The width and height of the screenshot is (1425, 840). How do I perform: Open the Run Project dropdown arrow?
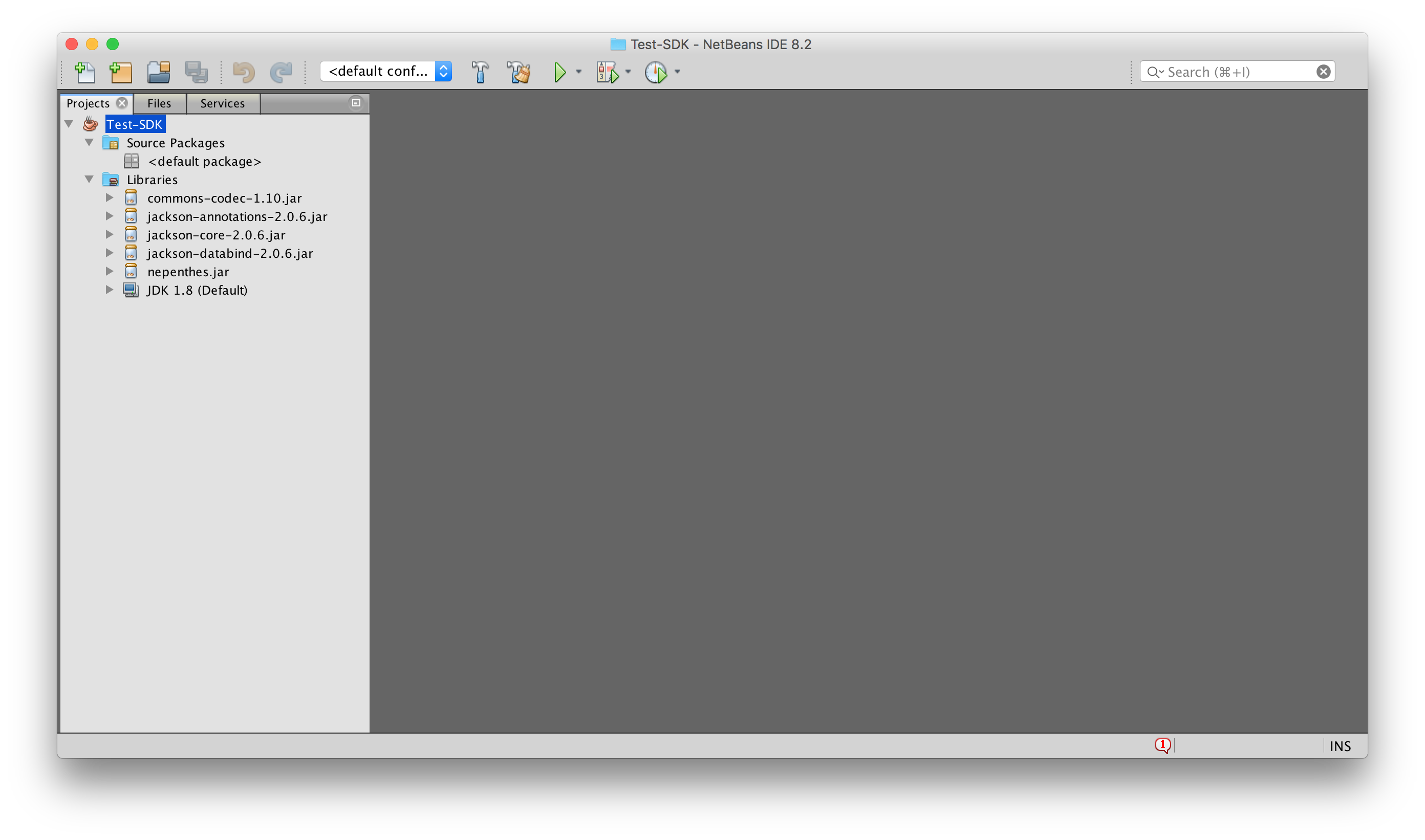579,72
